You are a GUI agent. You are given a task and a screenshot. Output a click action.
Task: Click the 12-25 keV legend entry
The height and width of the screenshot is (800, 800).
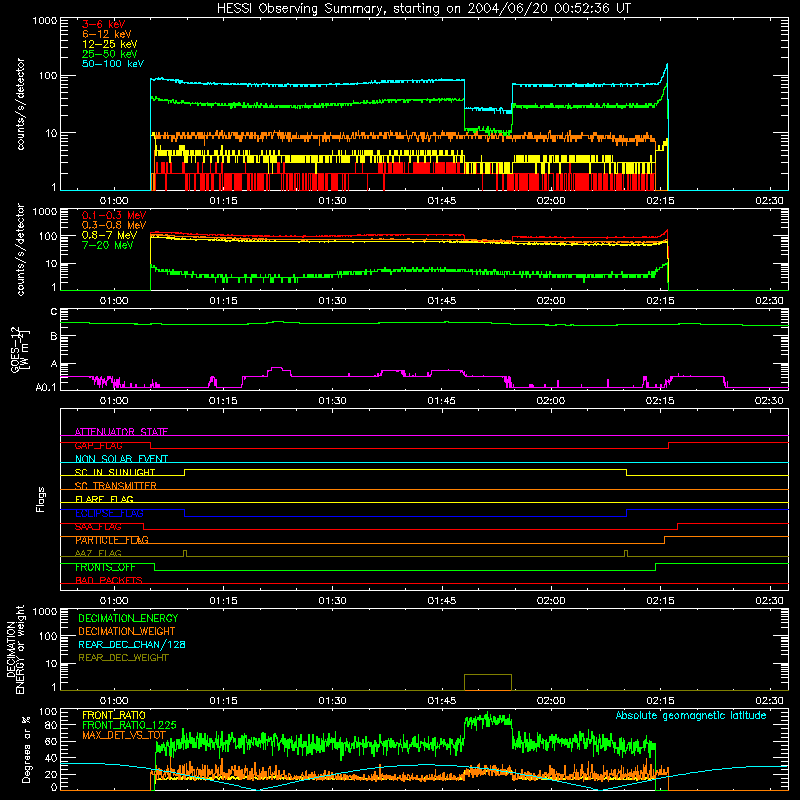[x=109, y=44]
